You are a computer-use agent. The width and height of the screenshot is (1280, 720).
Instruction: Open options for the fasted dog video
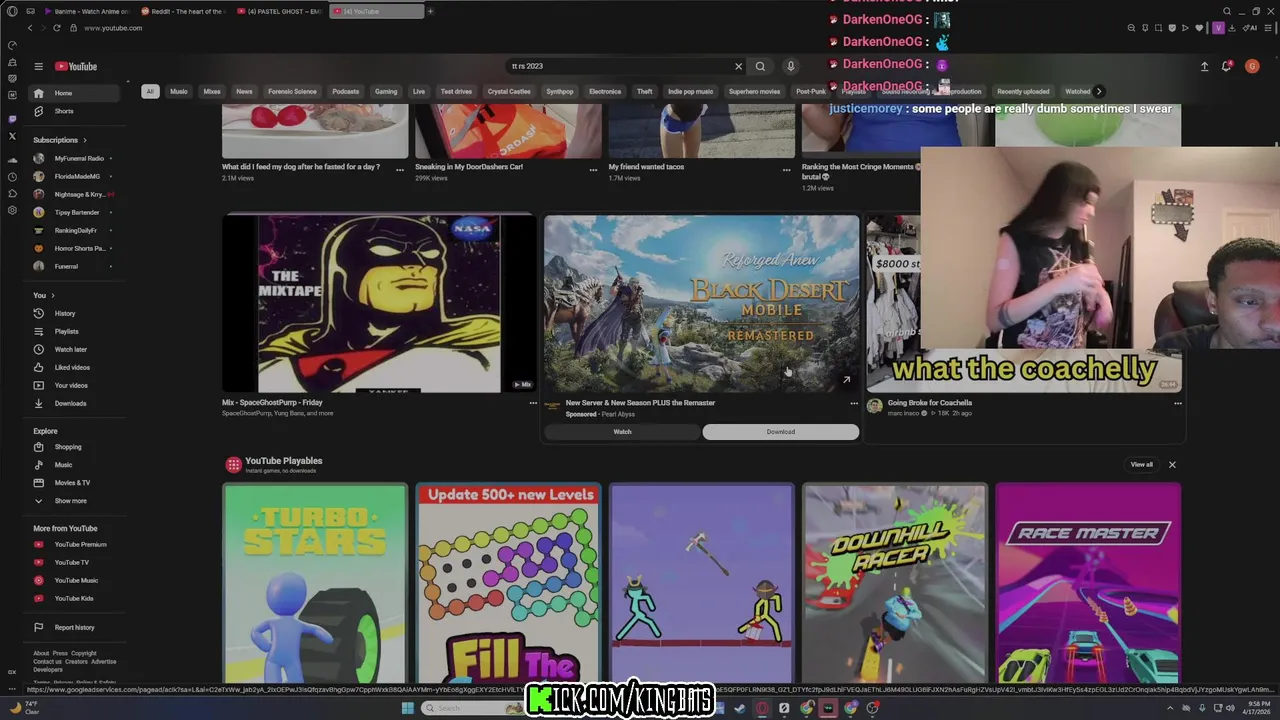point(400,170)
